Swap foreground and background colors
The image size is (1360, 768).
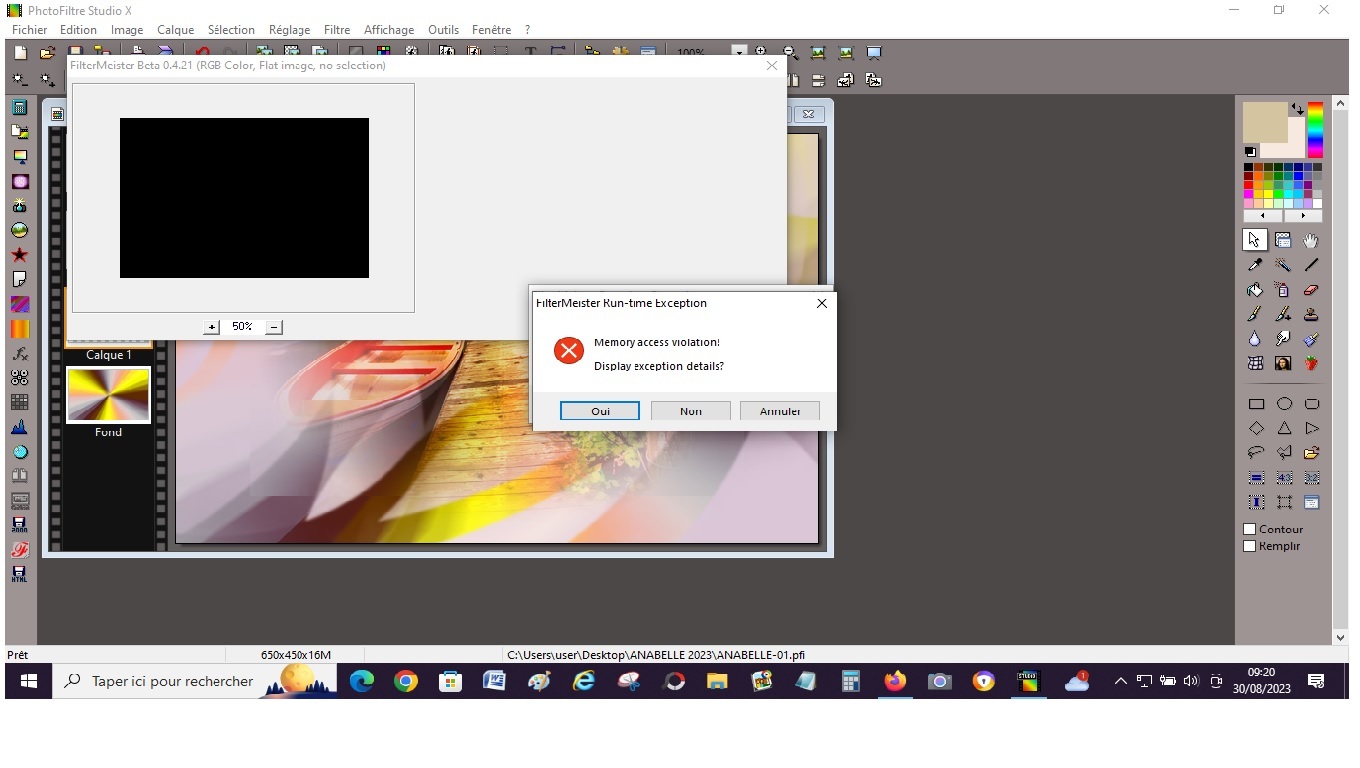coord(1298,108)
